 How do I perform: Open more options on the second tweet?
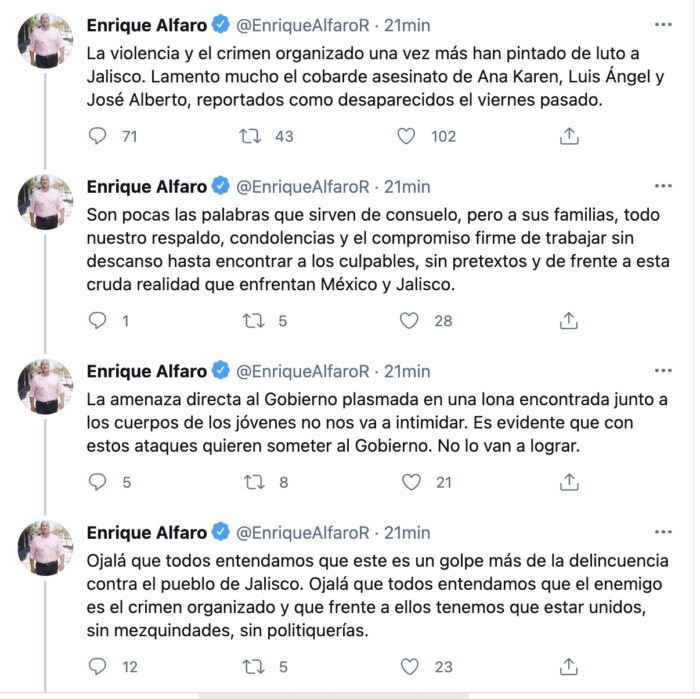click(x=662, y=186)
